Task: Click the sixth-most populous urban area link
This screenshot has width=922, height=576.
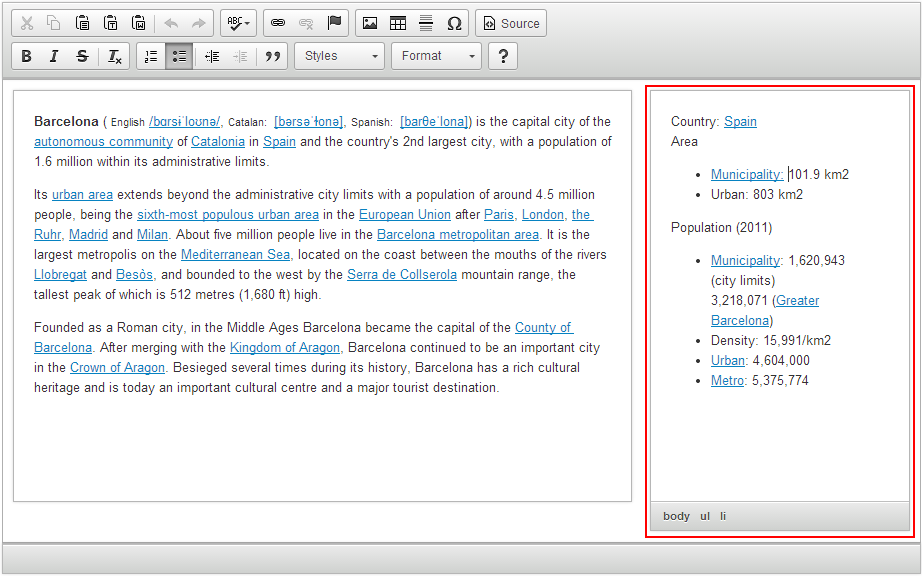Action: click(228, 215)
